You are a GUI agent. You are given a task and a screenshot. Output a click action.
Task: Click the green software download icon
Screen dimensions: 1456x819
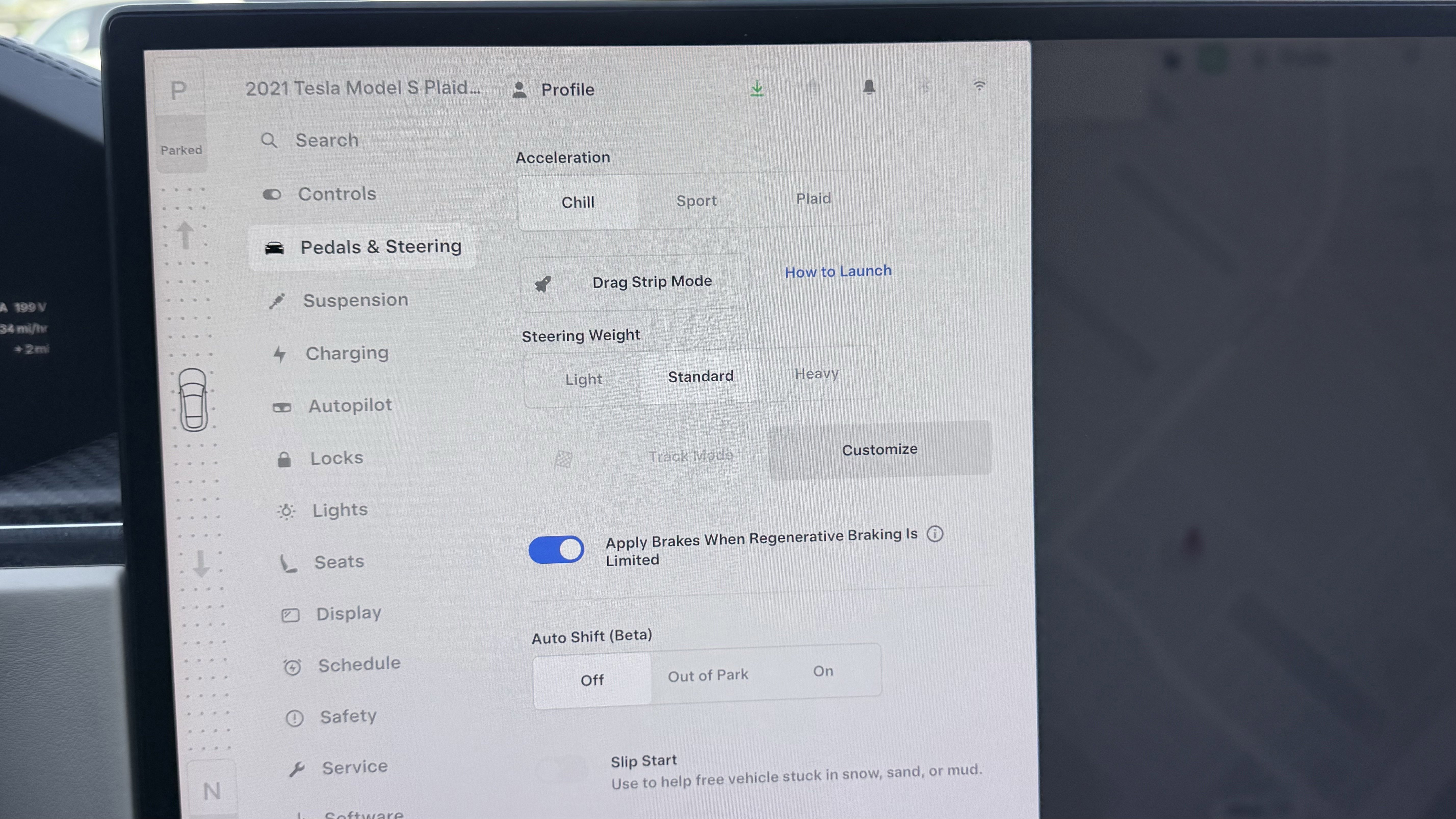coord(757,88)
